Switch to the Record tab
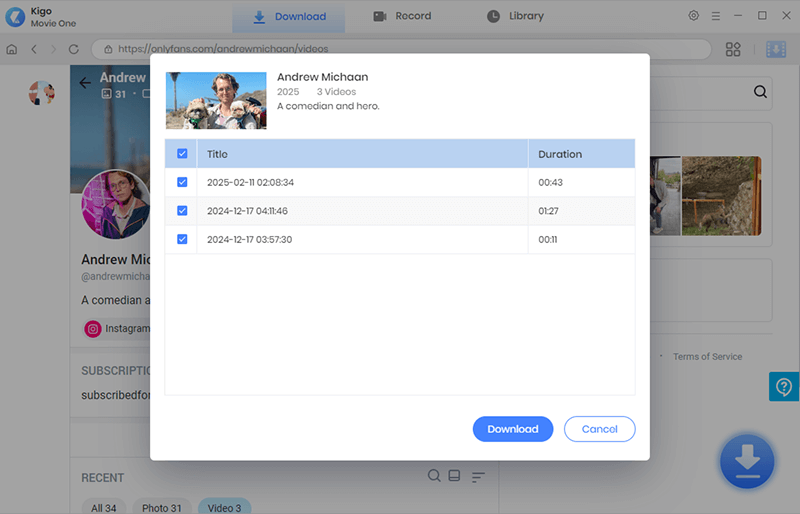 [402, 16]
